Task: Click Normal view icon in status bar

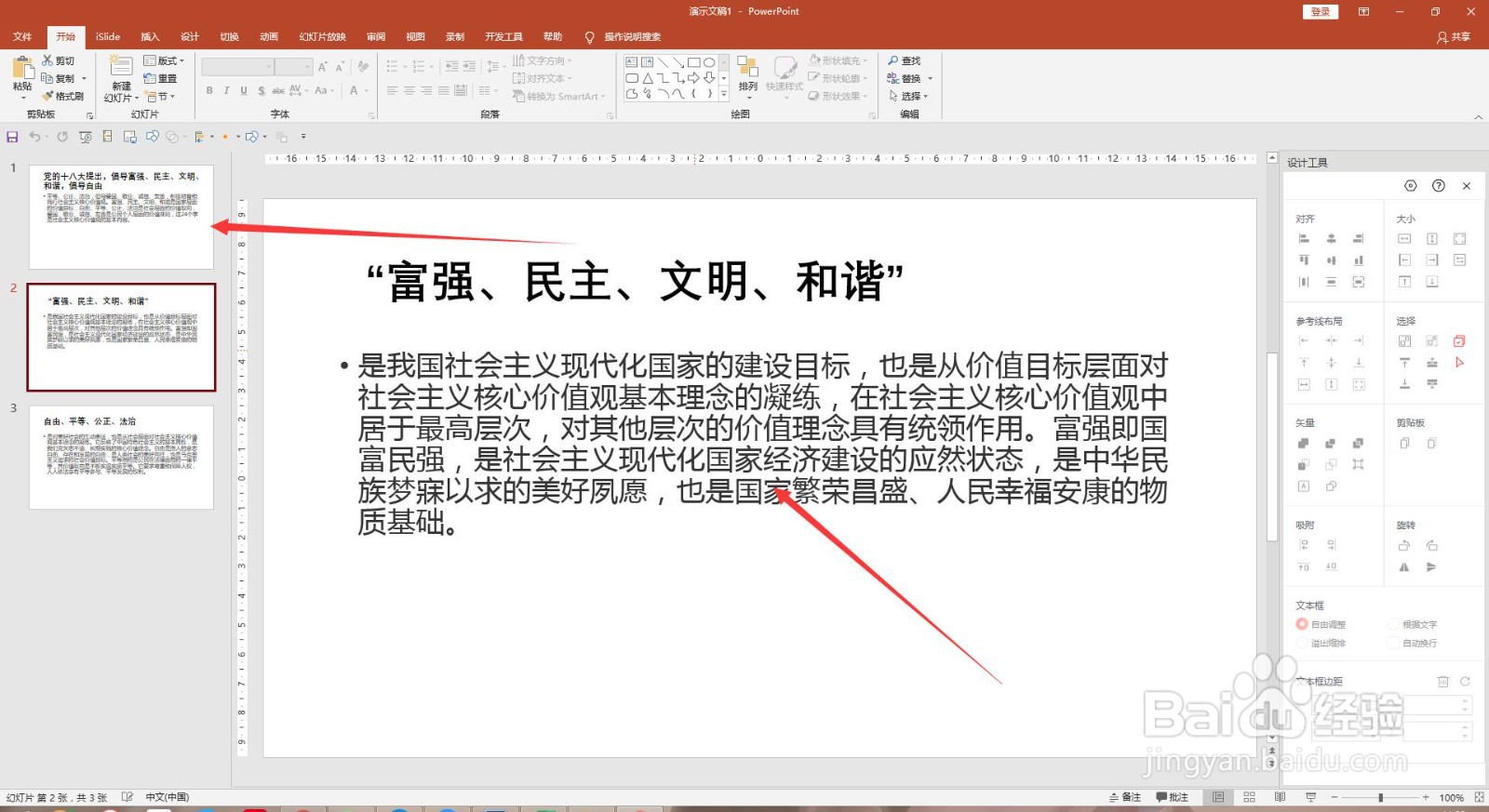Action: click(1218, 797)
